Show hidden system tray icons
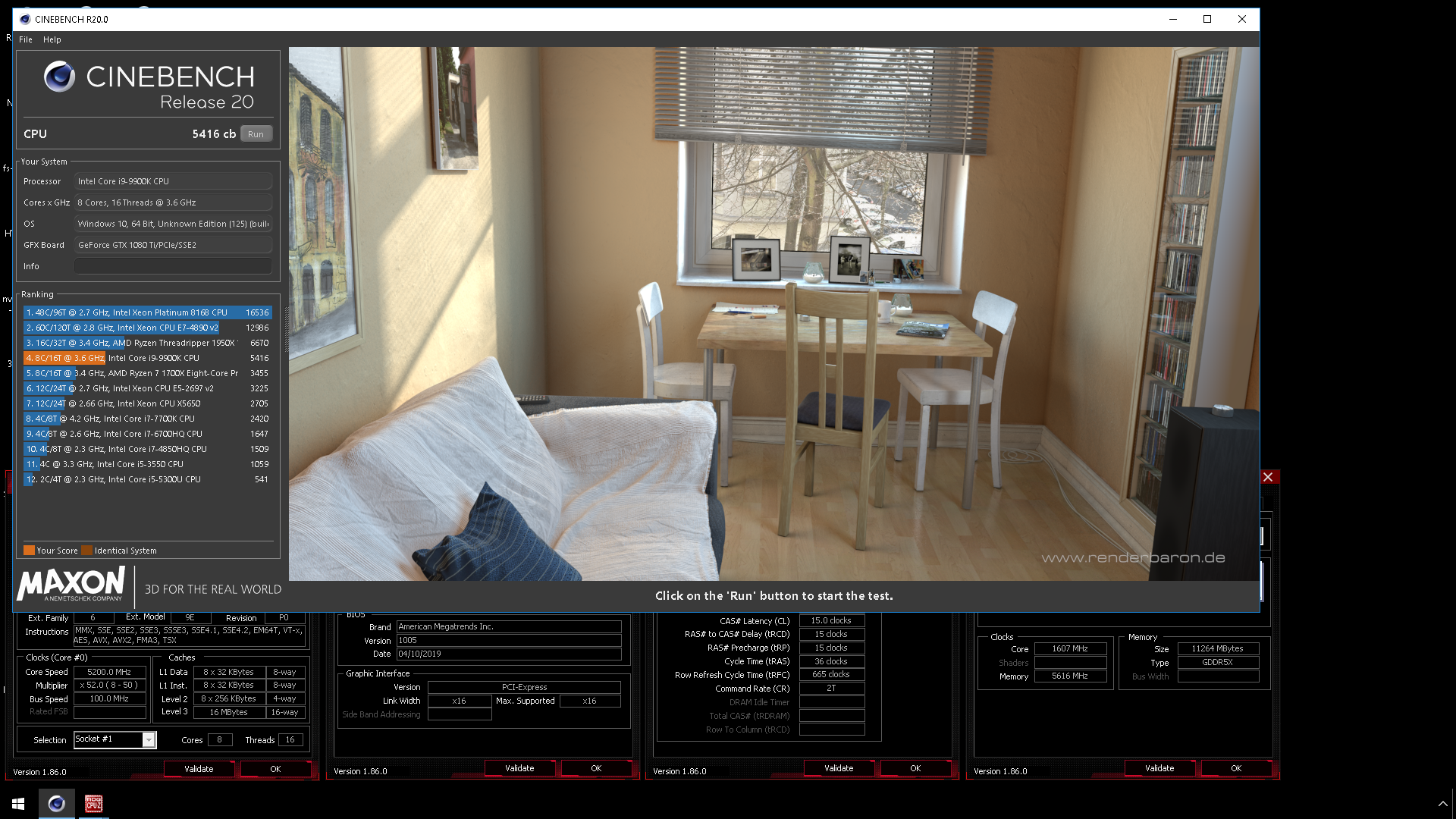Screen dimensions: 1456x819 pyautogui.click(x=1442, y=804)
